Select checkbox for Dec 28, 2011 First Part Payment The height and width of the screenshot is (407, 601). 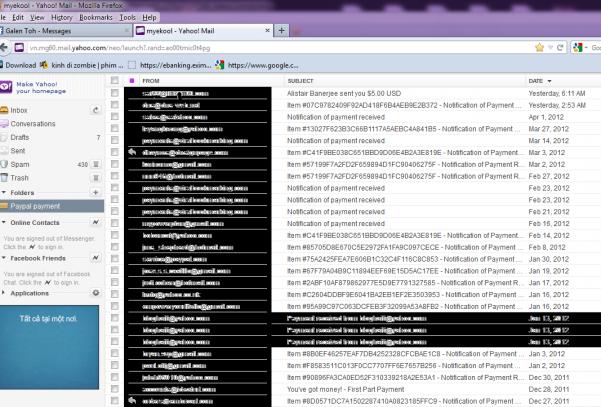click(115, 389)
